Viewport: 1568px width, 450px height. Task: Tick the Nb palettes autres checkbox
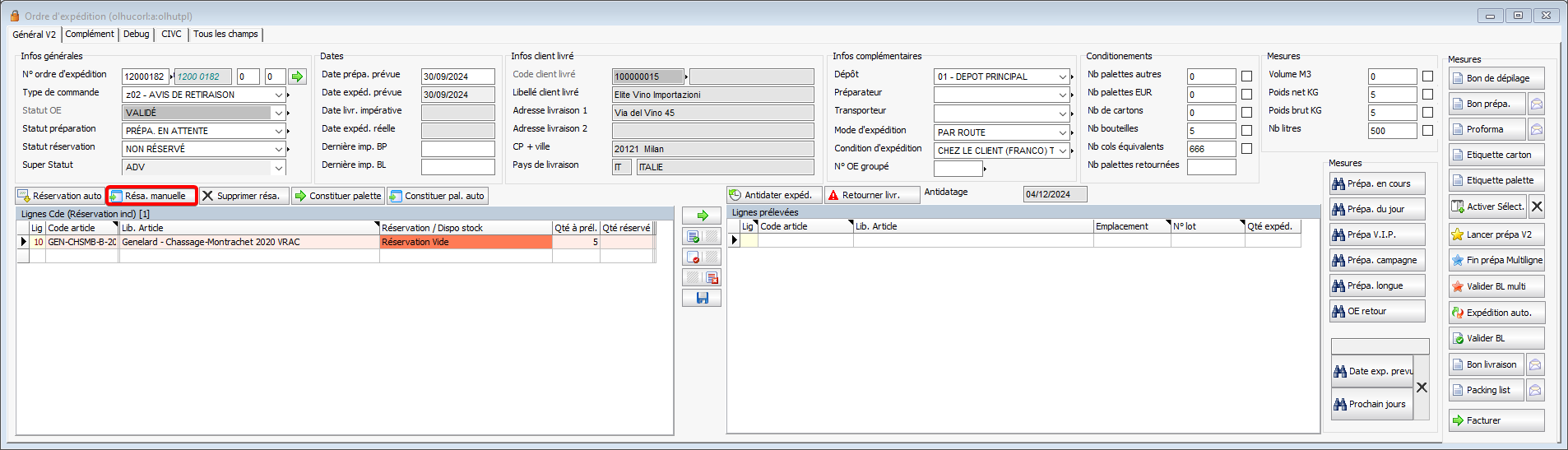1246,77
